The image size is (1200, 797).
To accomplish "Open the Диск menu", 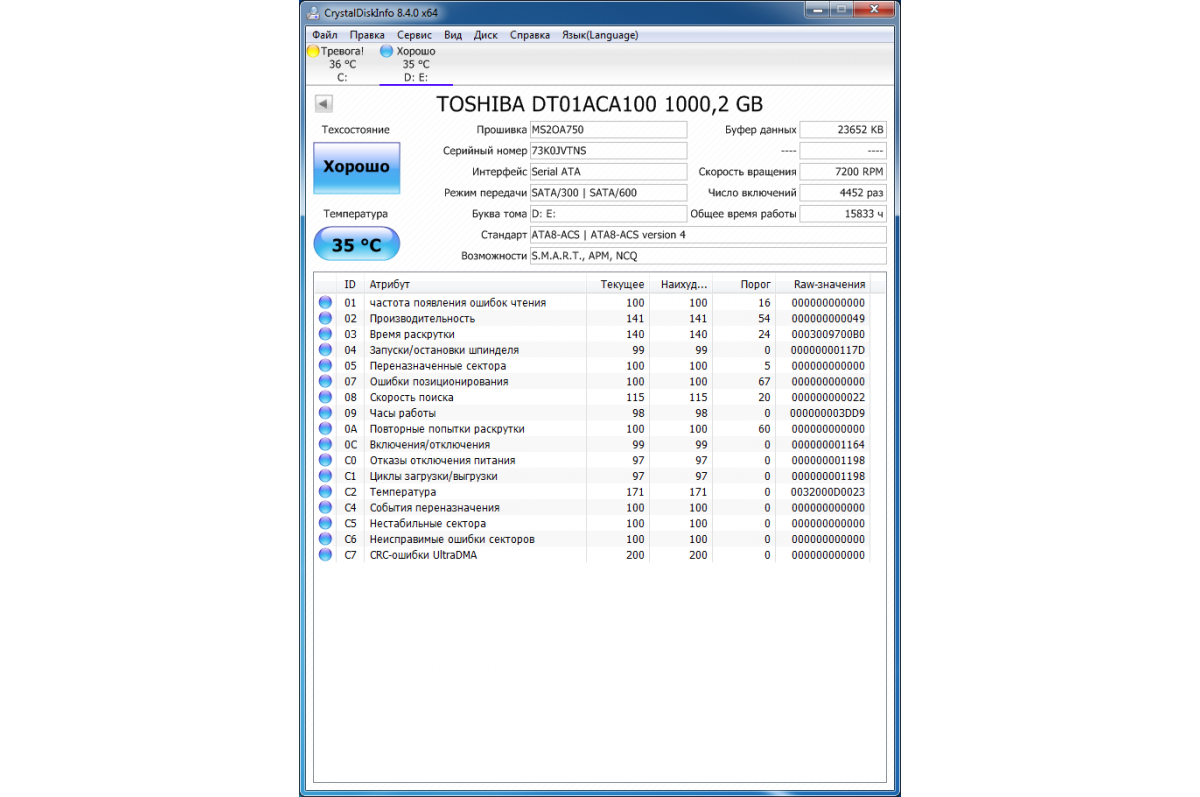I will point(486,35).
